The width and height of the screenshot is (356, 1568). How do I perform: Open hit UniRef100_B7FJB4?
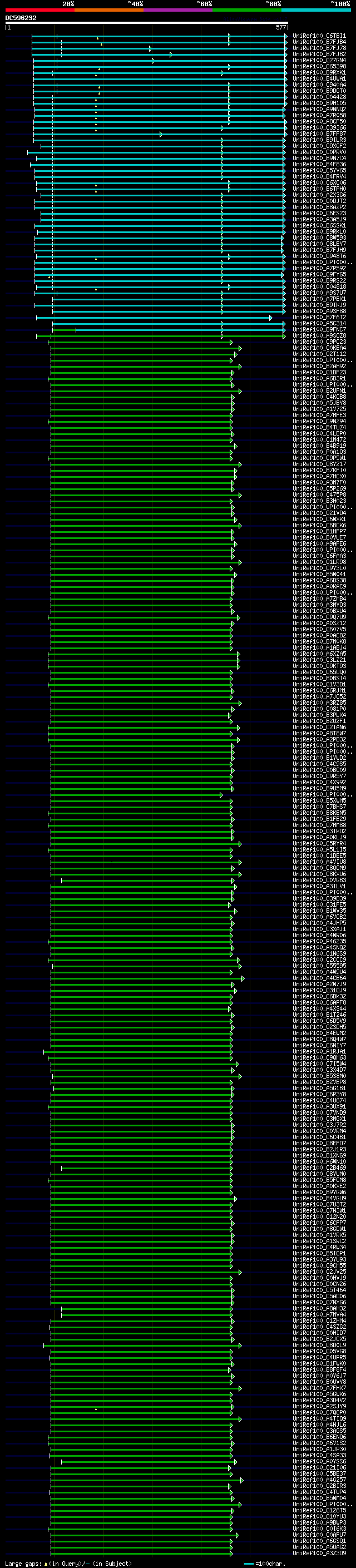(x=319, y=42)
